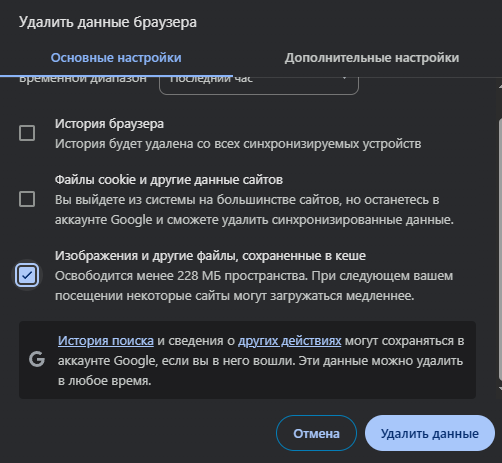
Task: Enable the История браузера checkbox
Action: pyautogui.click(x=27, y=133)
